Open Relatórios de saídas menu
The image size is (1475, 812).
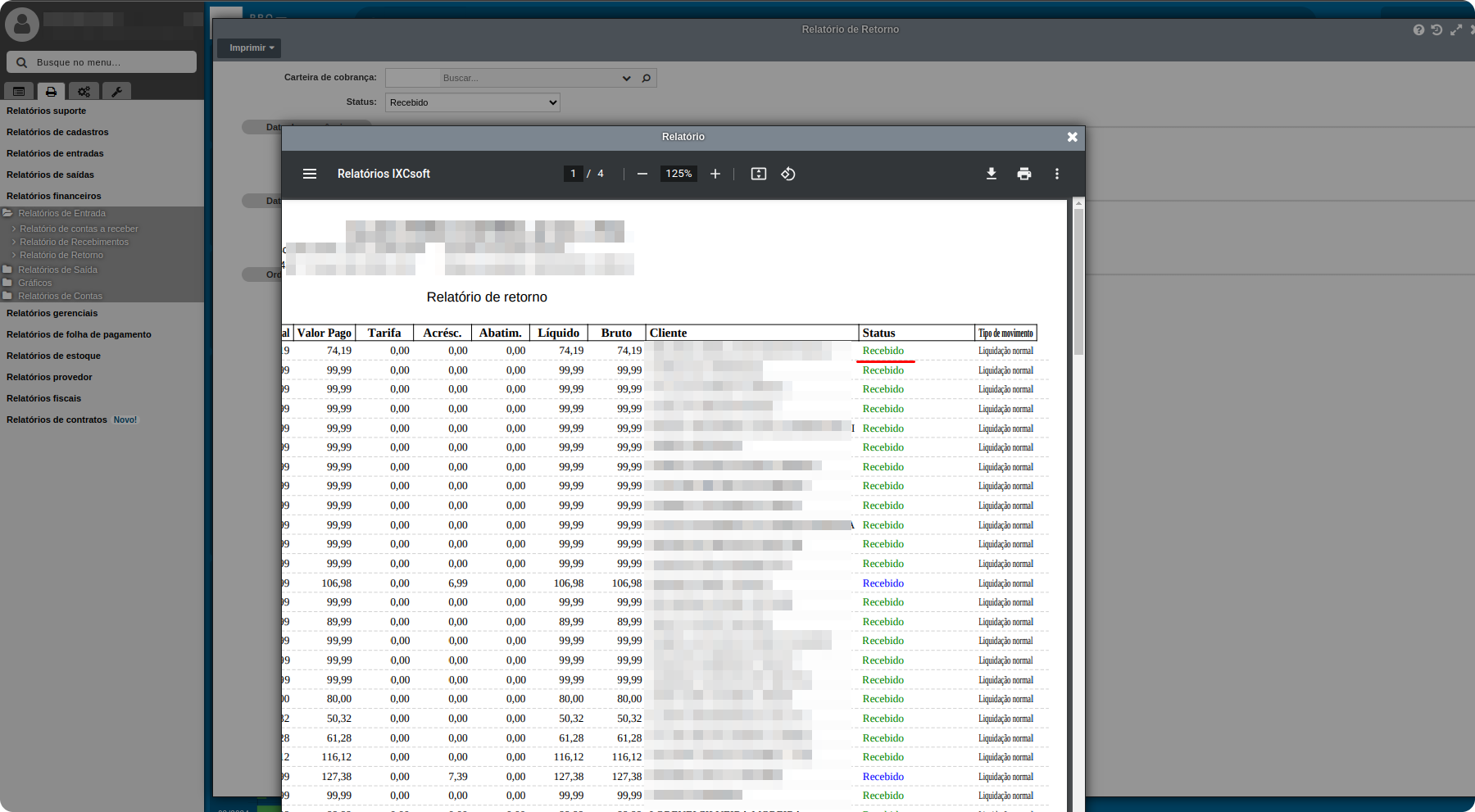click(x=50, y=175)
